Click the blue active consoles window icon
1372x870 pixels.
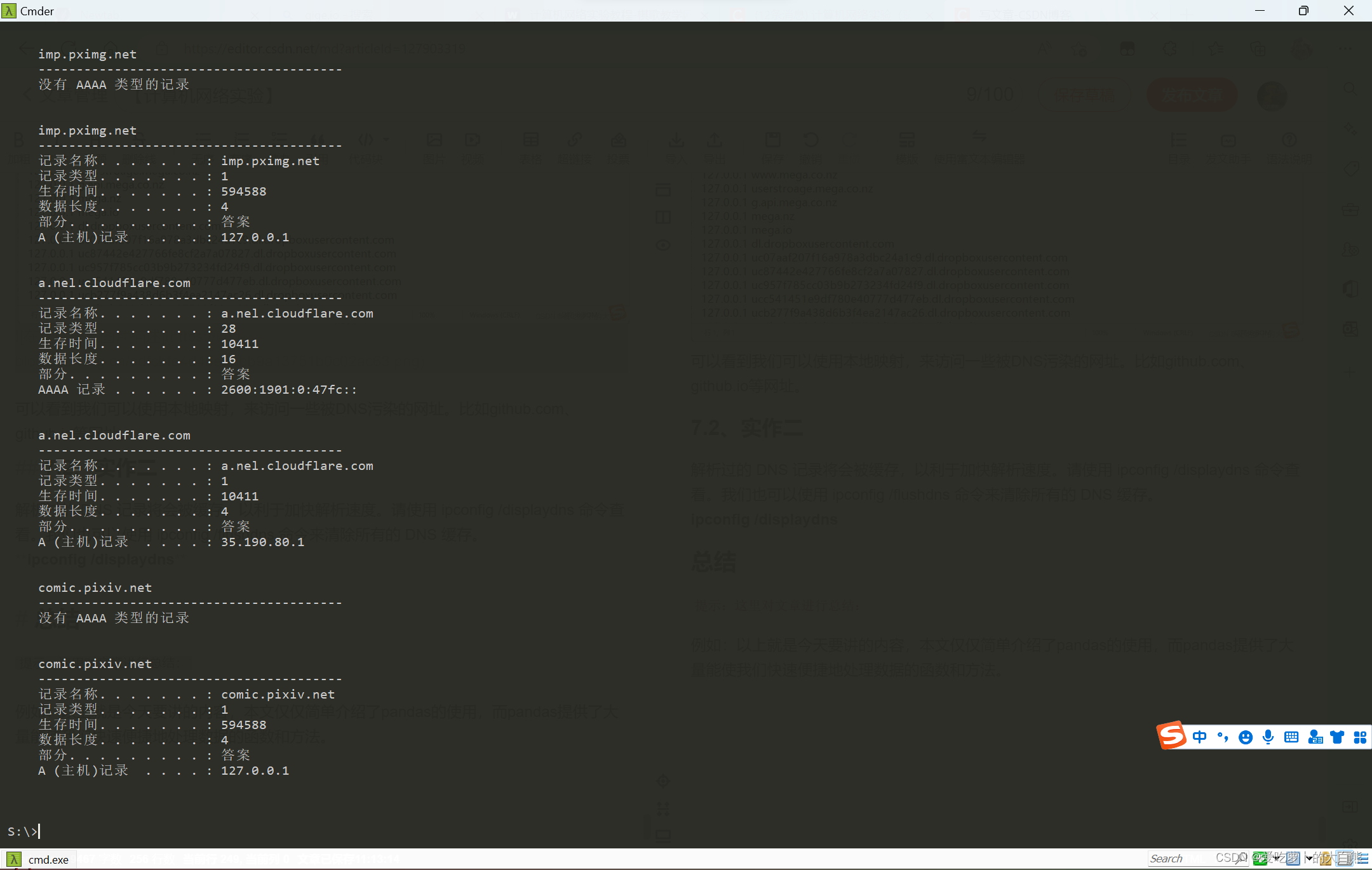1293,859
